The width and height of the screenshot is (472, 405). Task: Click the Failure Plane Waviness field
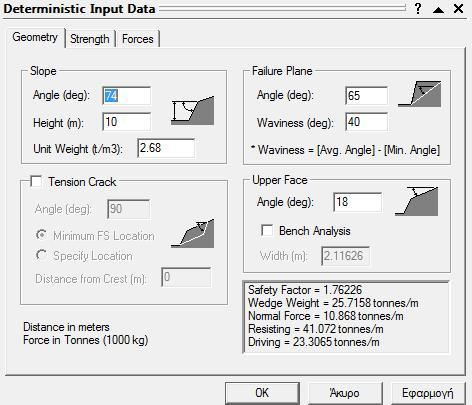click(367, 122)
